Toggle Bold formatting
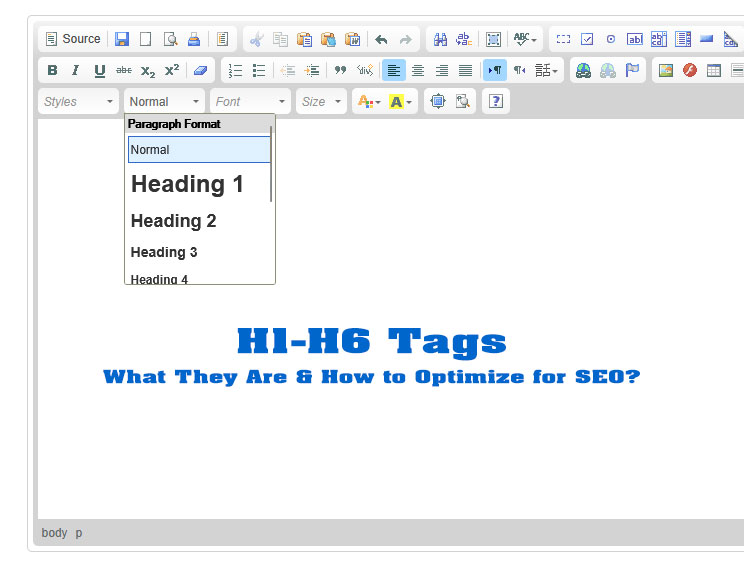 [52, 70]
